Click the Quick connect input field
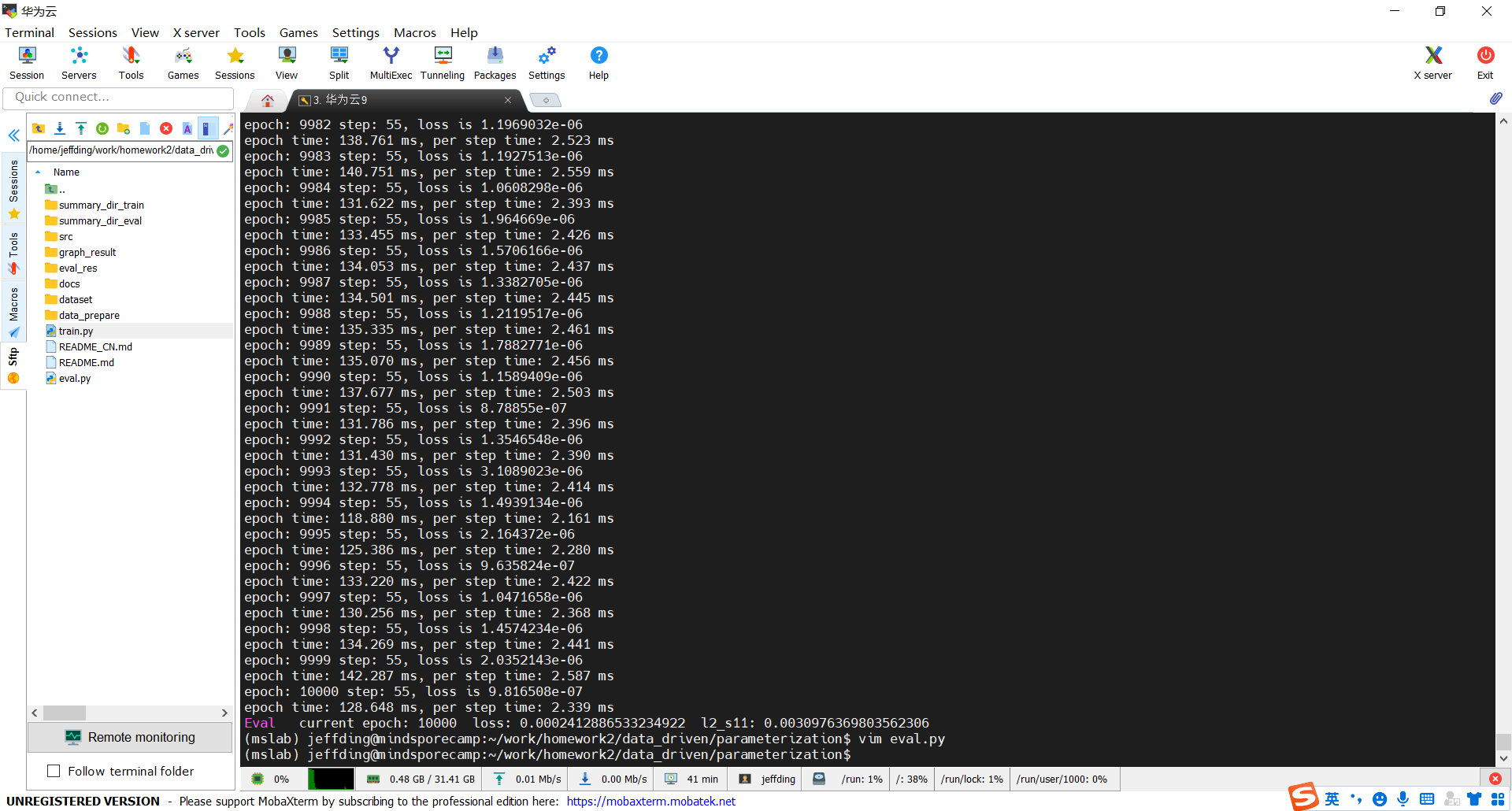 coord(118,98)
